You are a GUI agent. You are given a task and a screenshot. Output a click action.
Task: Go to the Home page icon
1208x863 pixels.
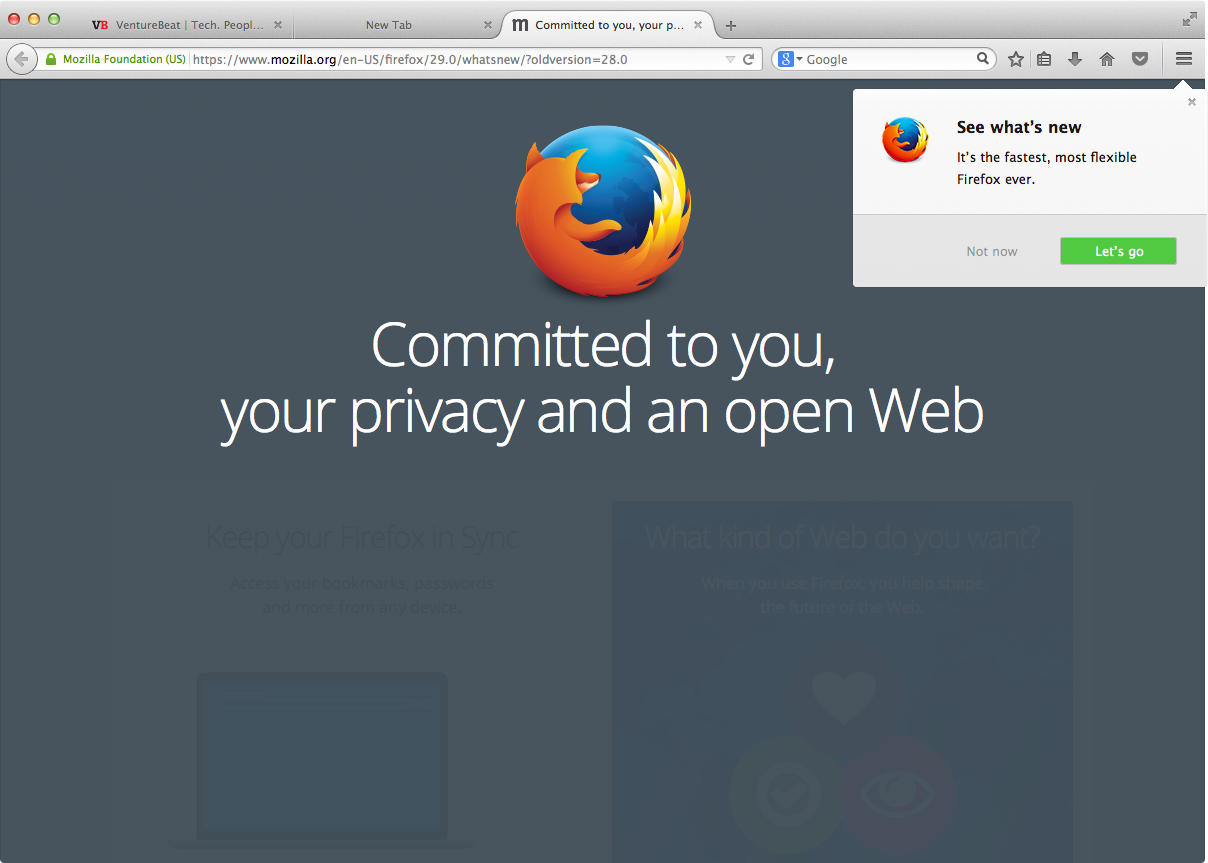point(1107,59)
